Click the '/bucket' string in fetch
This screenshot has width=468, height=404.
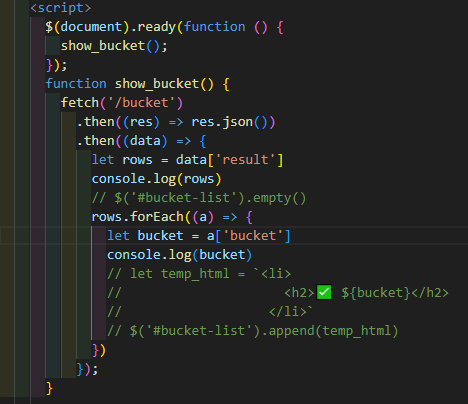[x=141, y=103]
